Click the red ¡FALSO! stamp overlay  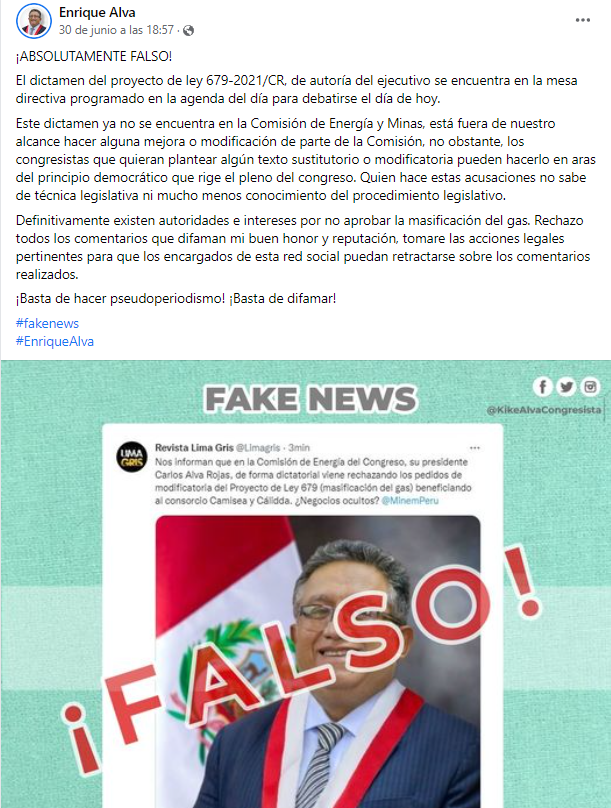(x=301, y=659)
